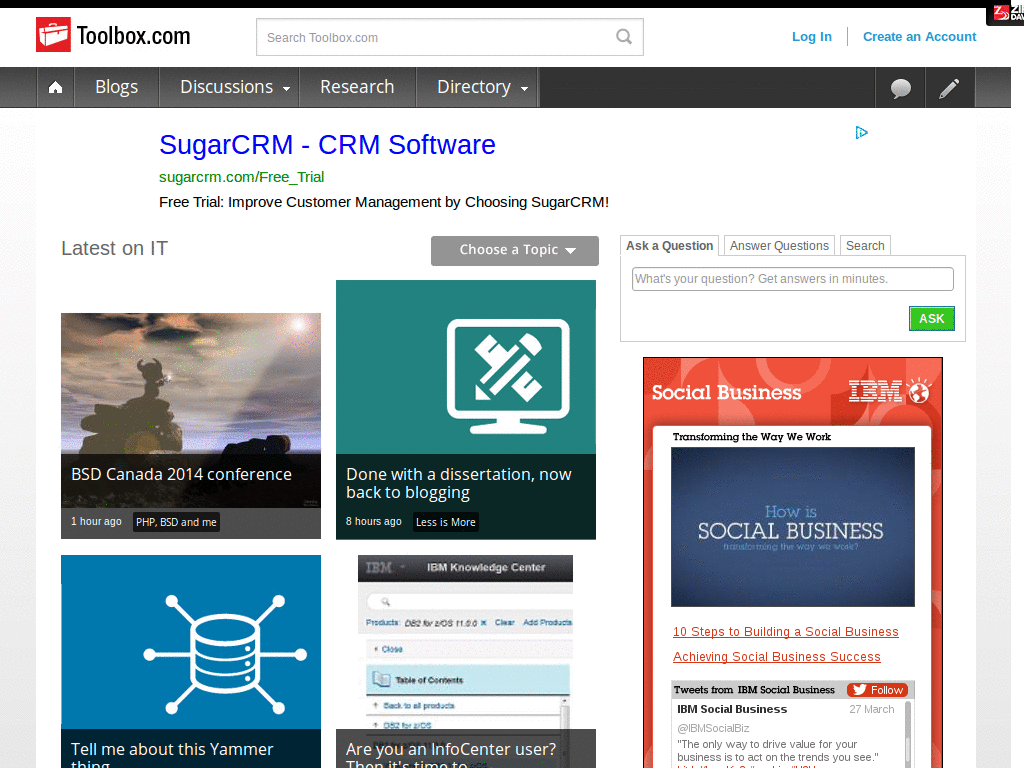The height and width of the screenshot is (768, 1024).
Task: Click the green ASK button
Action: click(x=932, y=319)
